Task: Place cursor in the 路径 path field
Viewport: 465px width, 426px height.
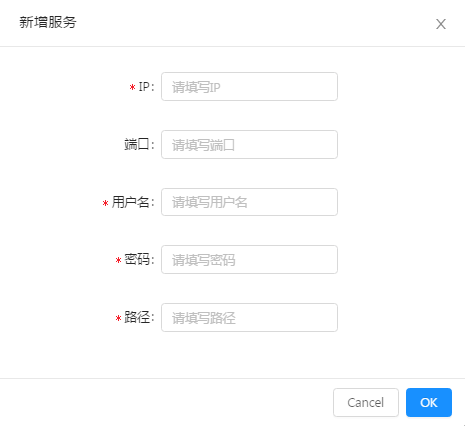Action: point(249,318)
